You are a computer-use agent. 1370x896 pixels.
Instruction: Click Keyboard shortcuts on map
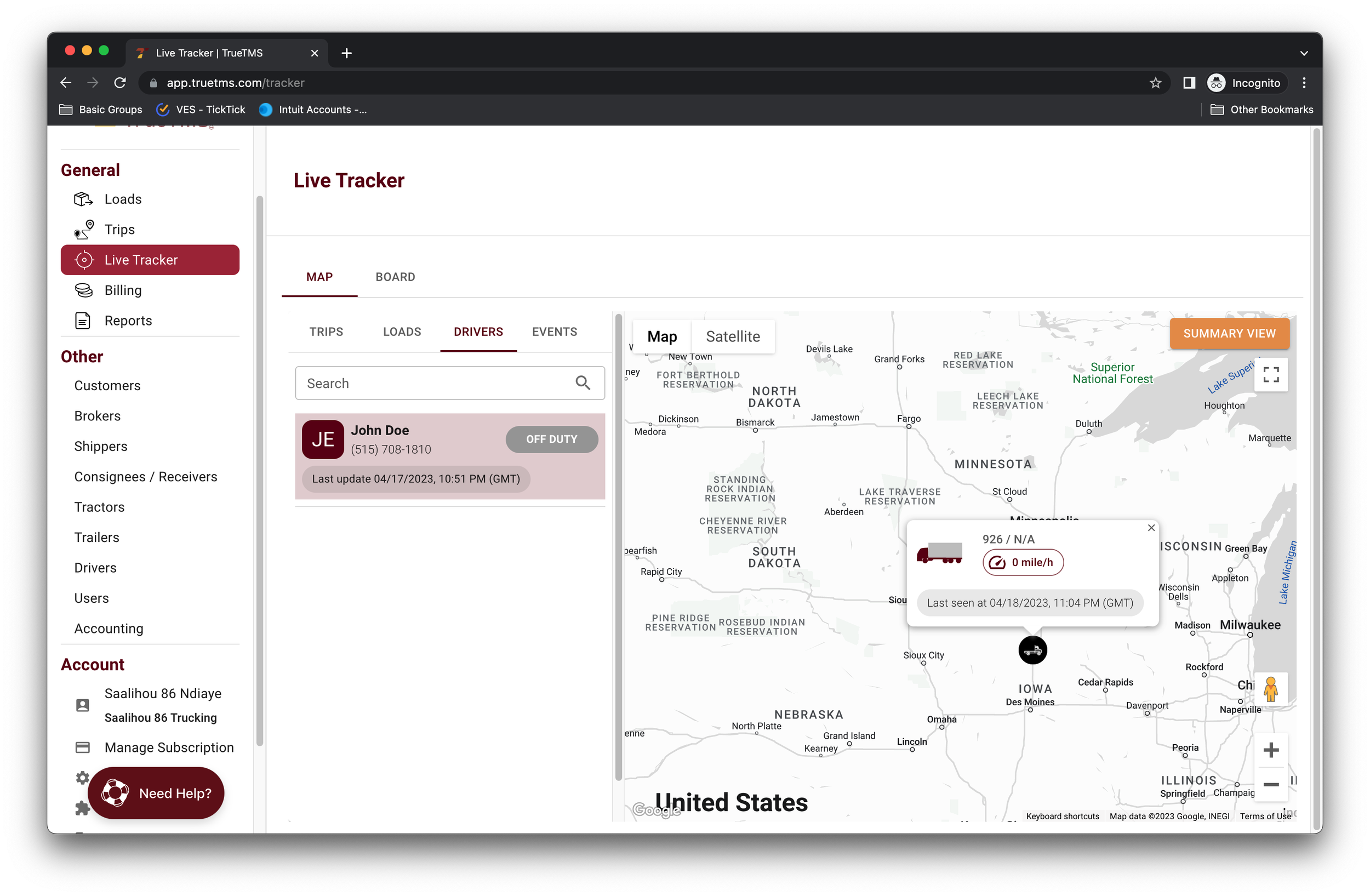click(1062, 816)
